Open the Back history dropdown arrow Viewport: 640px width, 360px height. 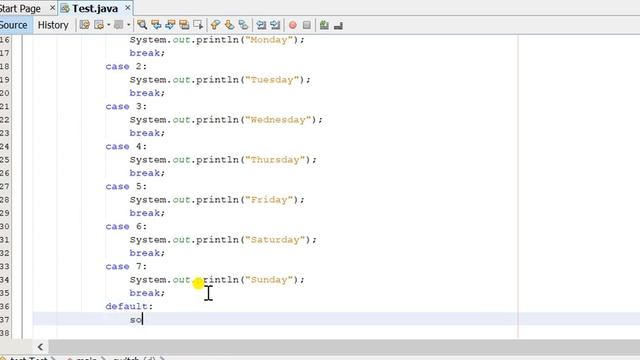[109, 25]
